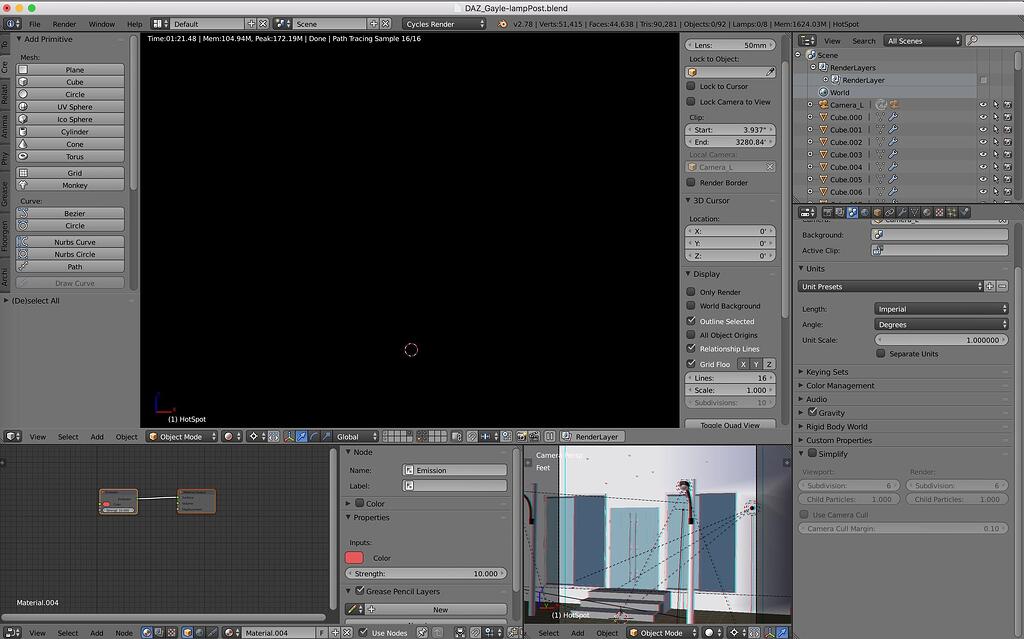Image resolution: width=1024 pixels, height=639 pixels.
Task: Click the Blender info editor-type icon
Action: tap(12, 24)
